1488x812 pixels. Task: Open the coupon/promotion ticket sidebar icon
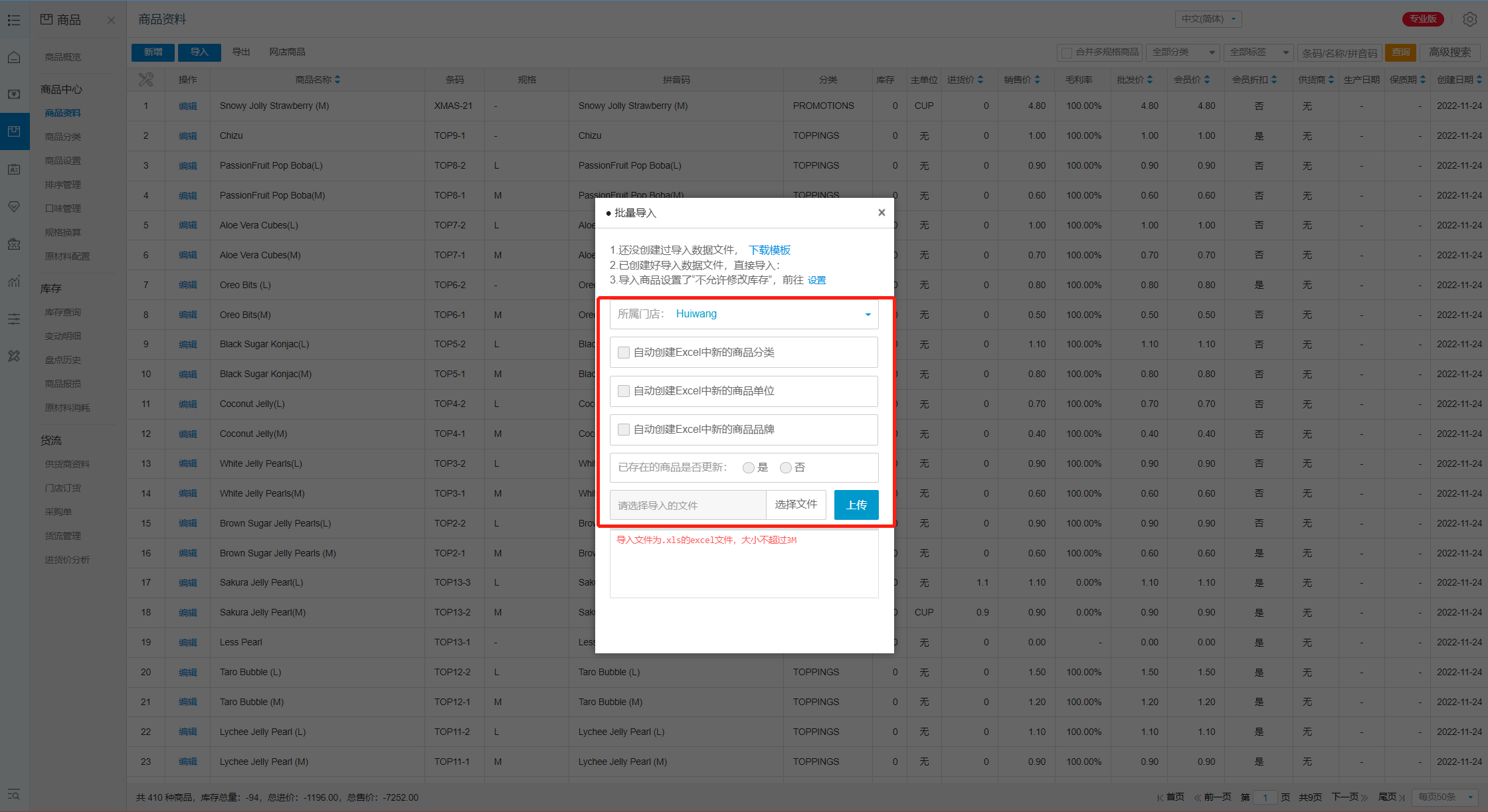[x=14, y=244]
